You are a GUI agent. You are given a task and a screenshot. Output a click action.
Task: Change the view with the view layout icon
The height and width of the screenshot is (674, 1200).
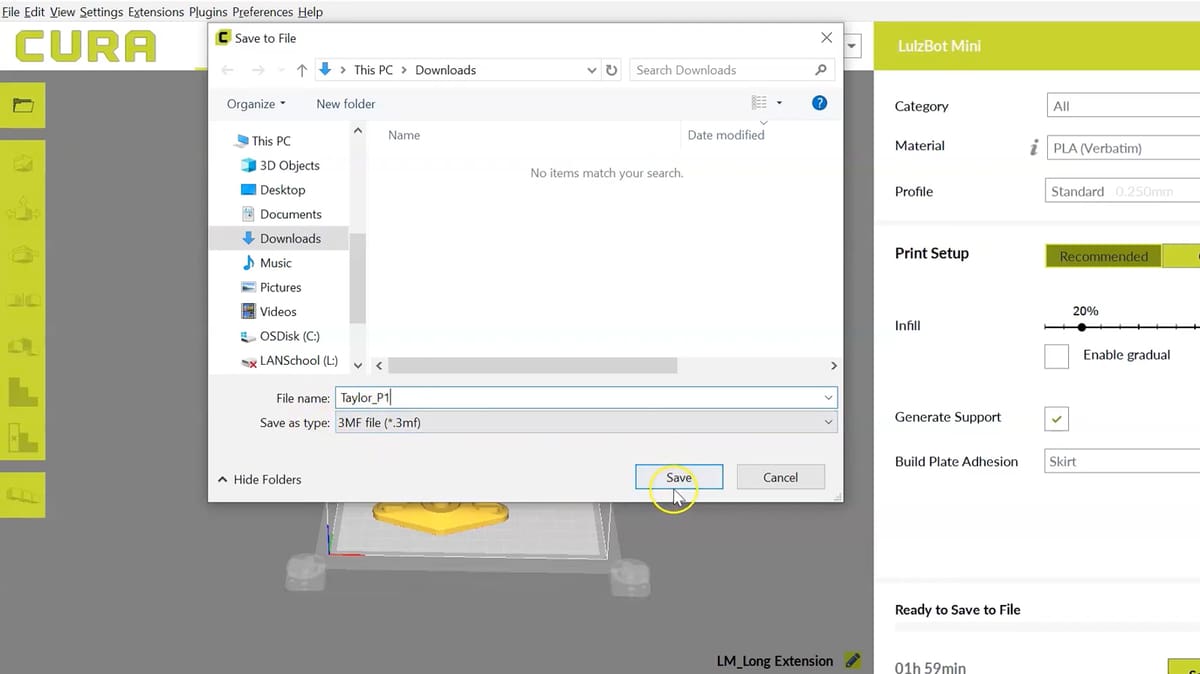point(759,103)
